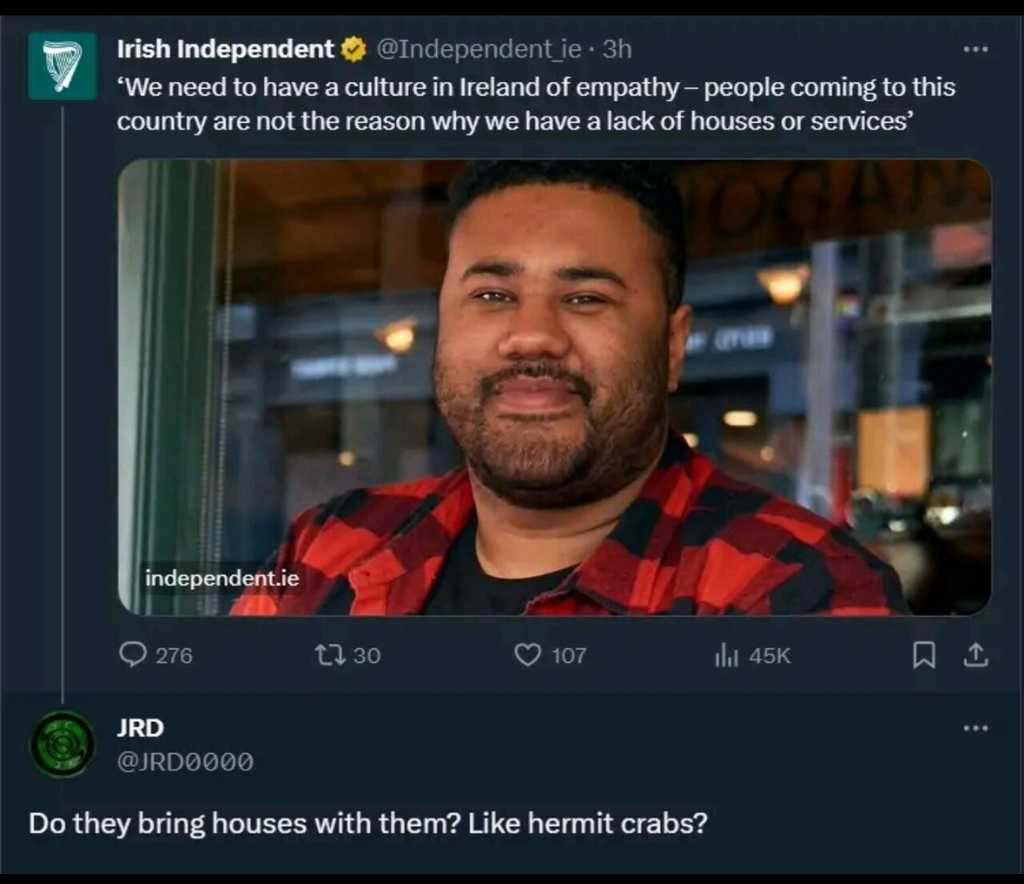This screenshot has height=884, width=1024.
Task: Click the gold verified badge
Action: click(x=354, y=50)
